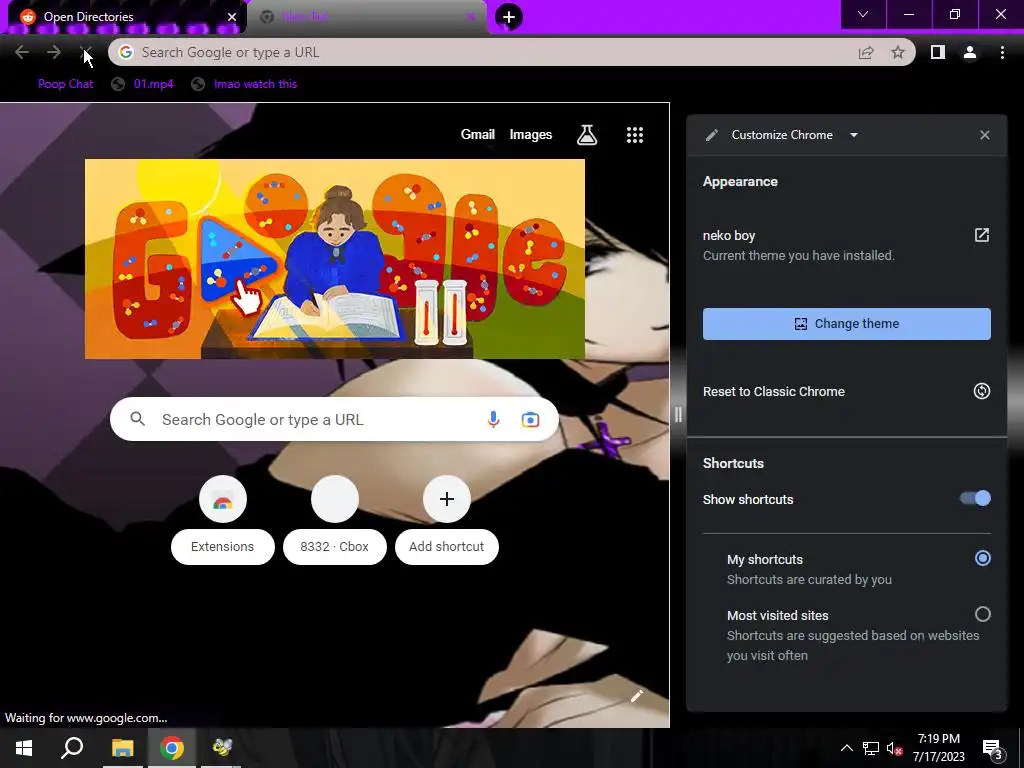Open the lmao watch this bookmark
1024x768 pixels.
tap(244, 84)
